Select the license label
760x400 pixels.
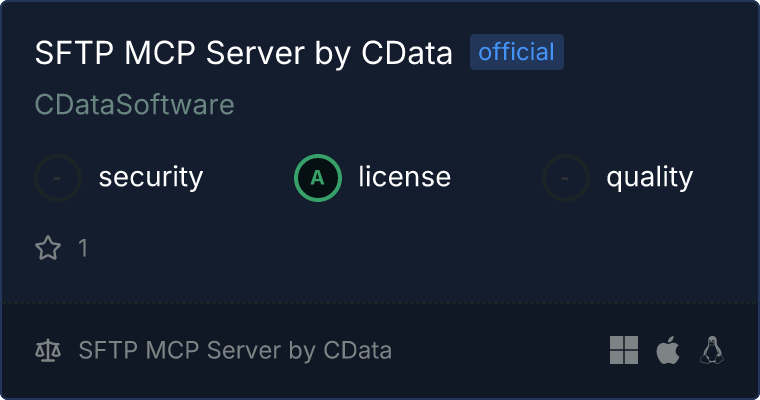click(x=405, y=177)
